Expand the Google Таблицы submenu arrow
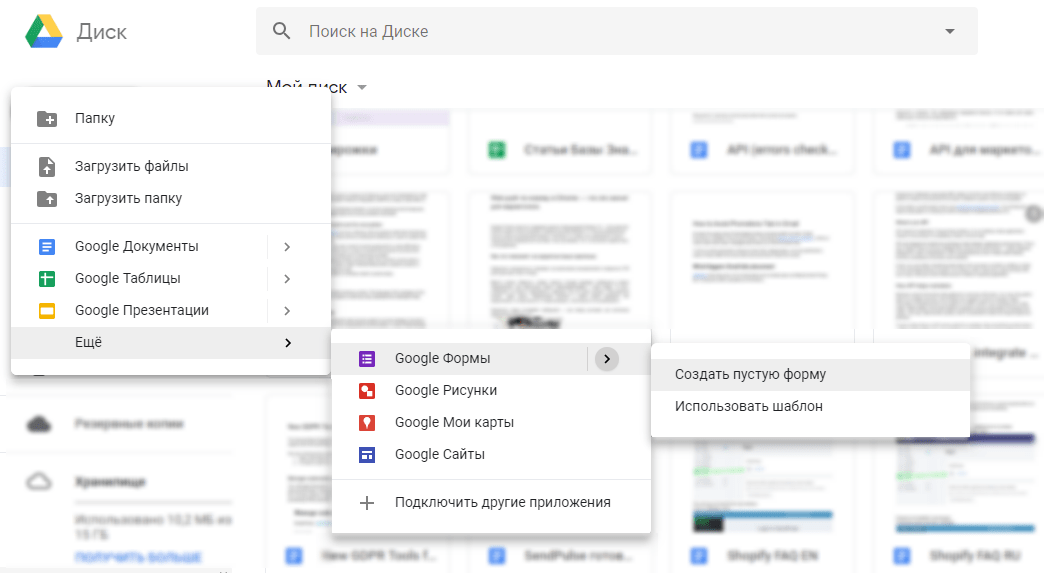 pos(287,279)
